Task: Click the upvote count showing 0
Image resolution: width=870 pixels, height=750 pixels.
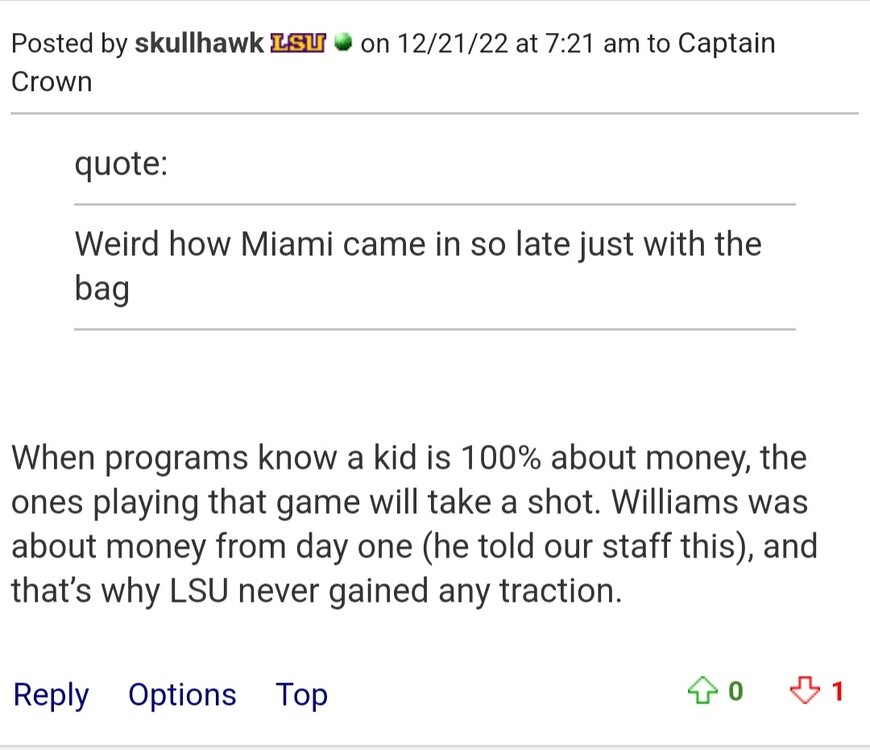Action: click(x=735, y=691)
